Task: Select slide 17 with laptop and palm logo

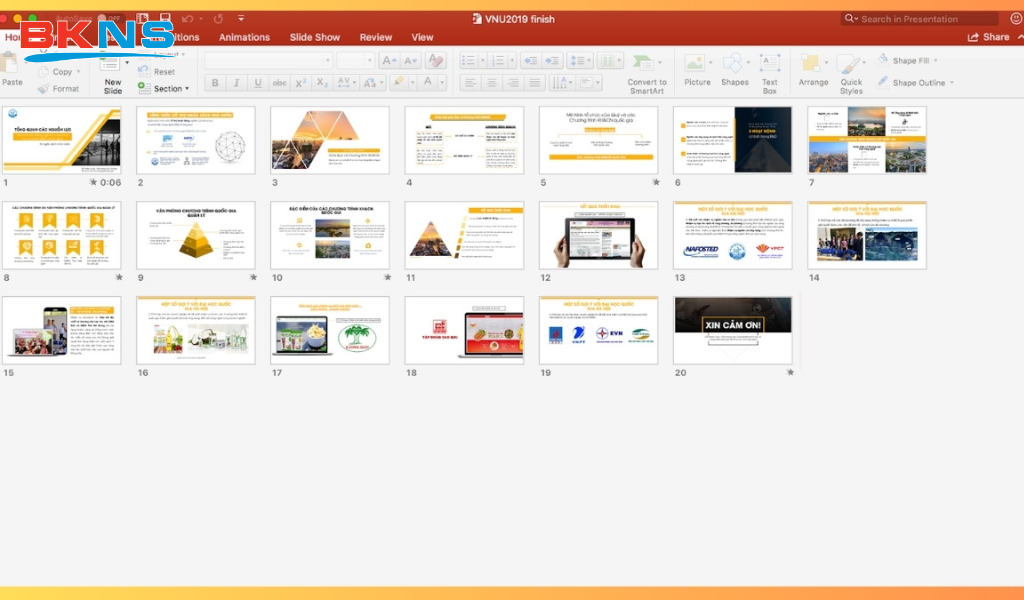Action: (330, 330)
